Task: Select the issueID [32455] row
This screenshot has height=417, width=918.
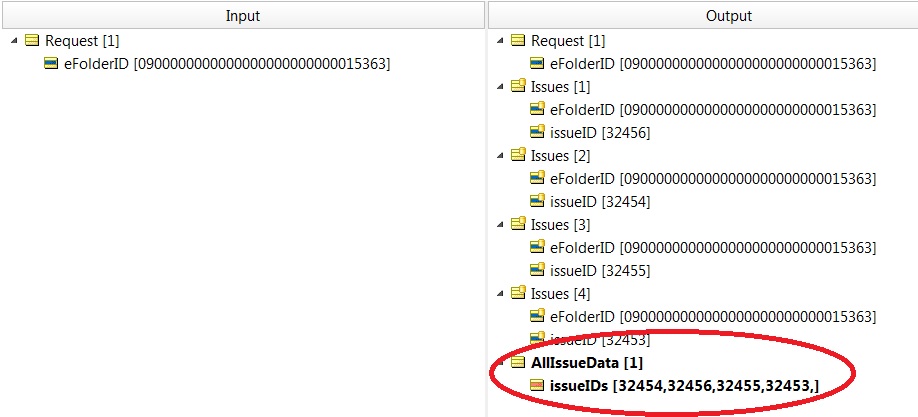Action: click(600, 271)
